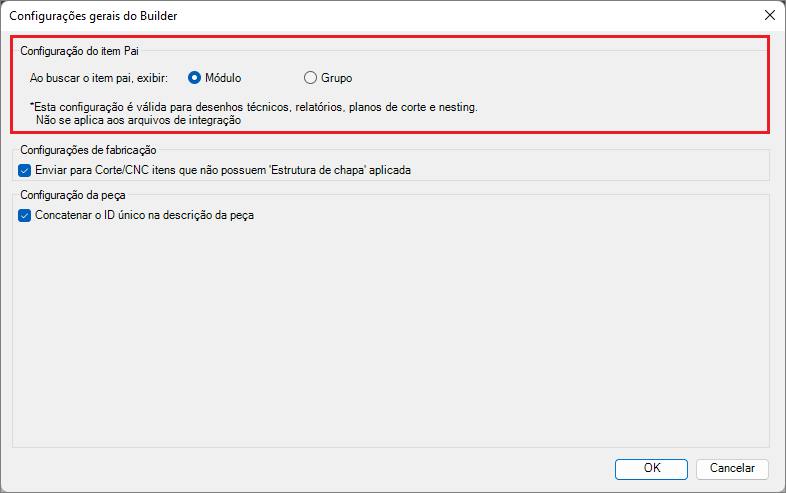This screenshot has width=786, height=493.
Task: Confirm settings with the OK button
Action: 651,467
